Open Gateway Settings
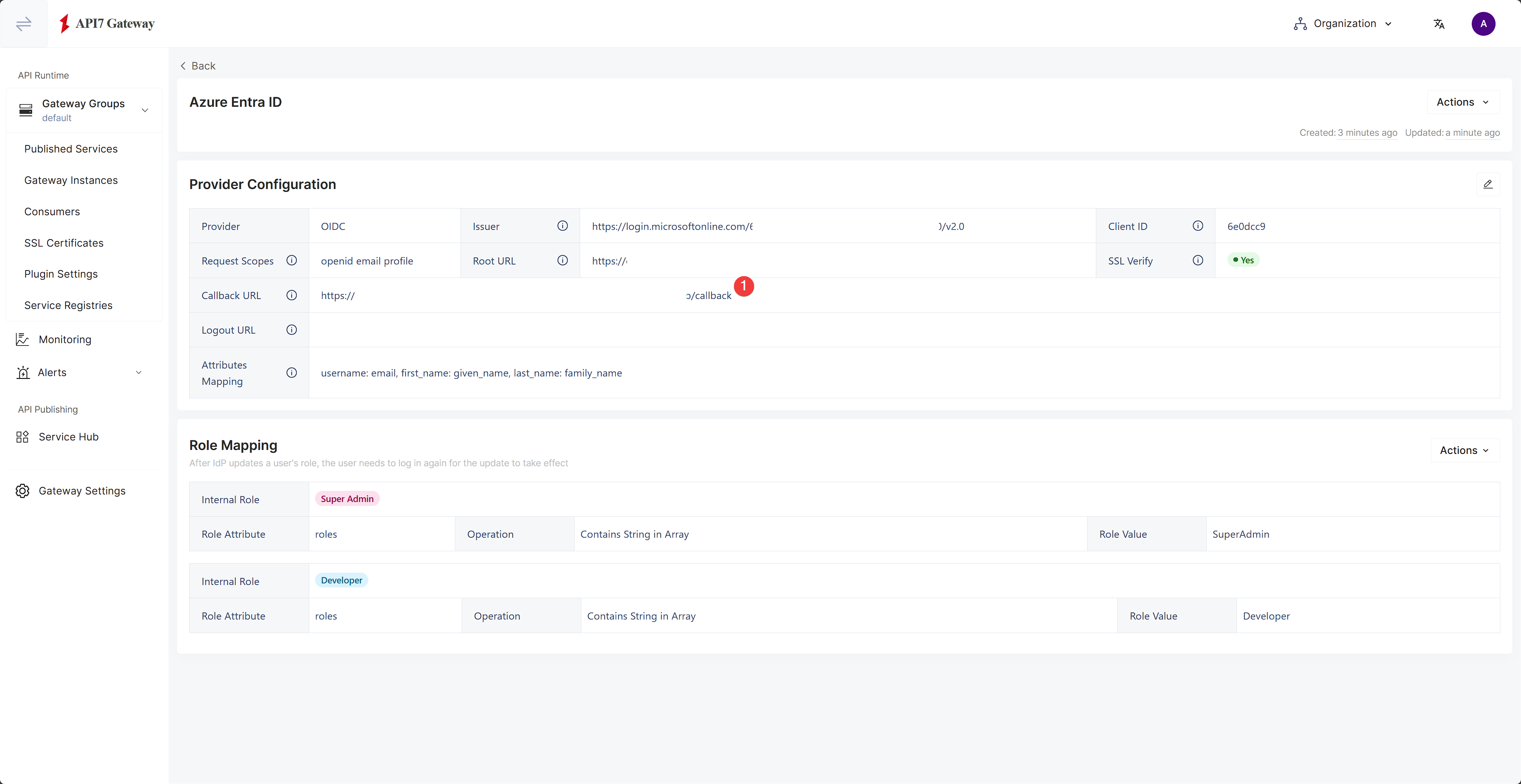 82,491
